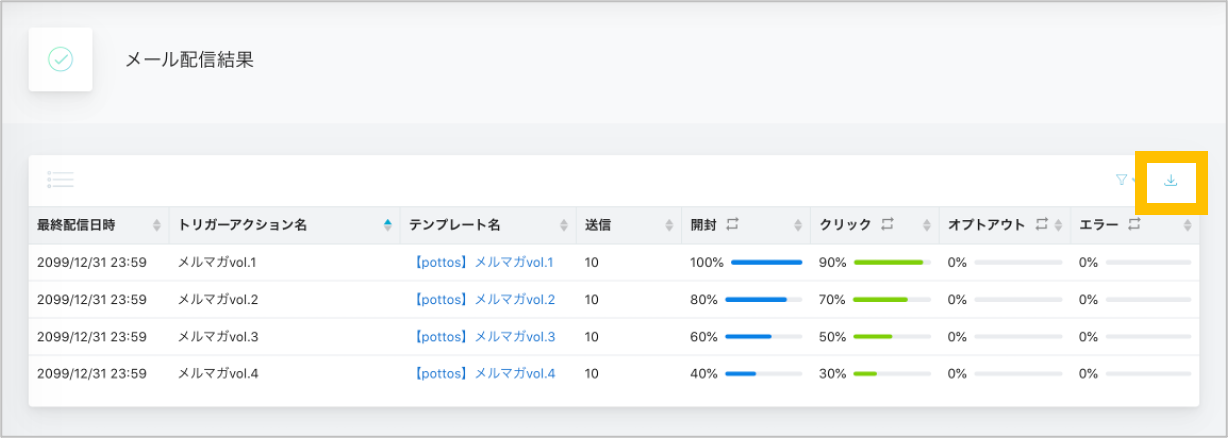
Task: Sort by オプトアウト column arrows
Action: coord(1058,225)
